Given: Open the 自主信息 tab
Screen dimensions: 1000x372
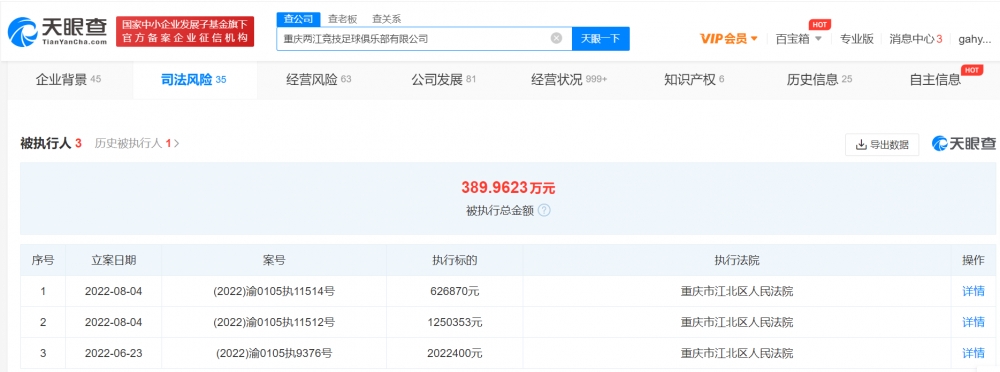Looking at the screenshot, I should point(935,80).
